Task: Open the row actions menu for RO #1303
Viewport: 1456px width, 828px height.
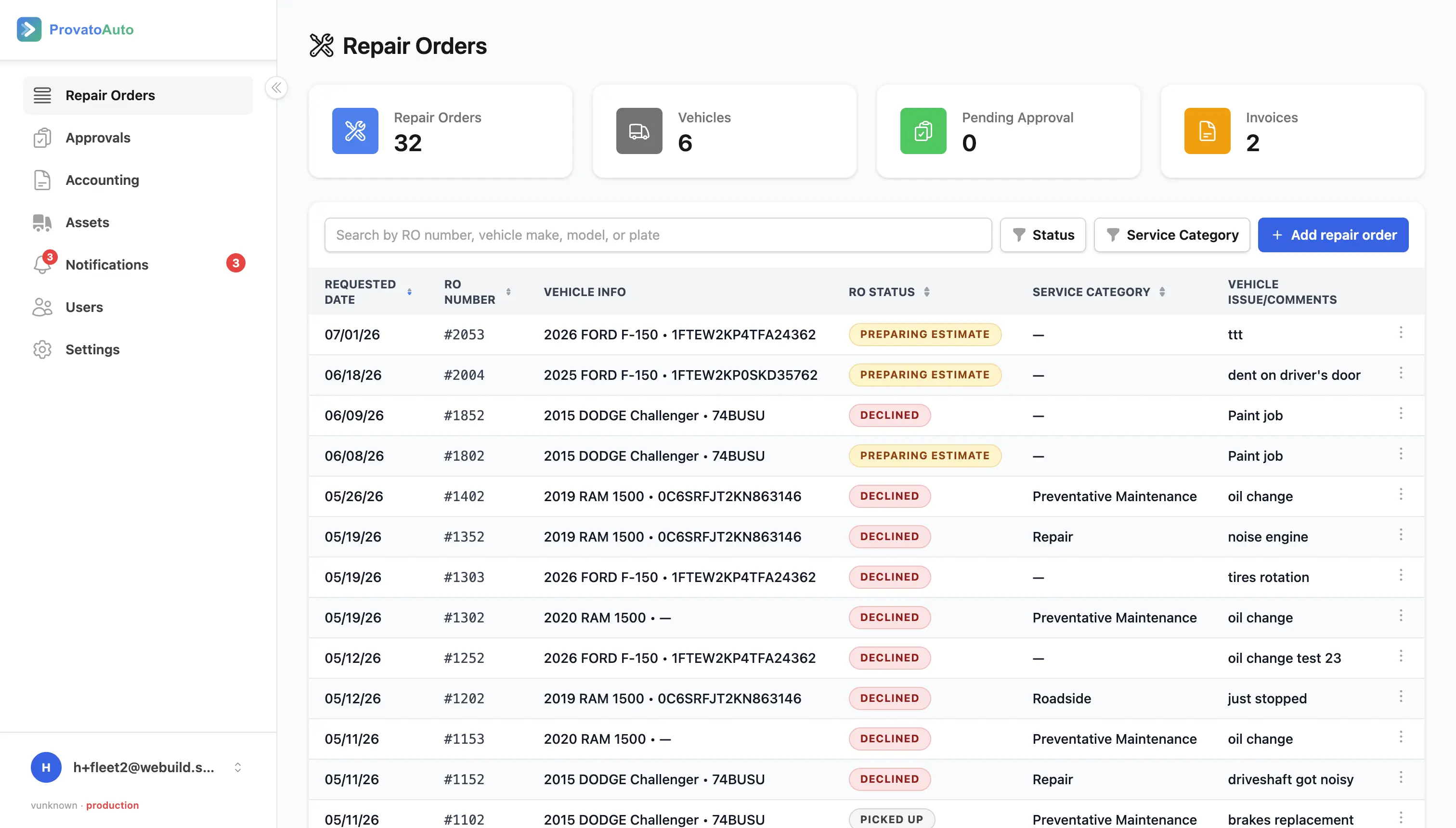Action: [1401, 575]
